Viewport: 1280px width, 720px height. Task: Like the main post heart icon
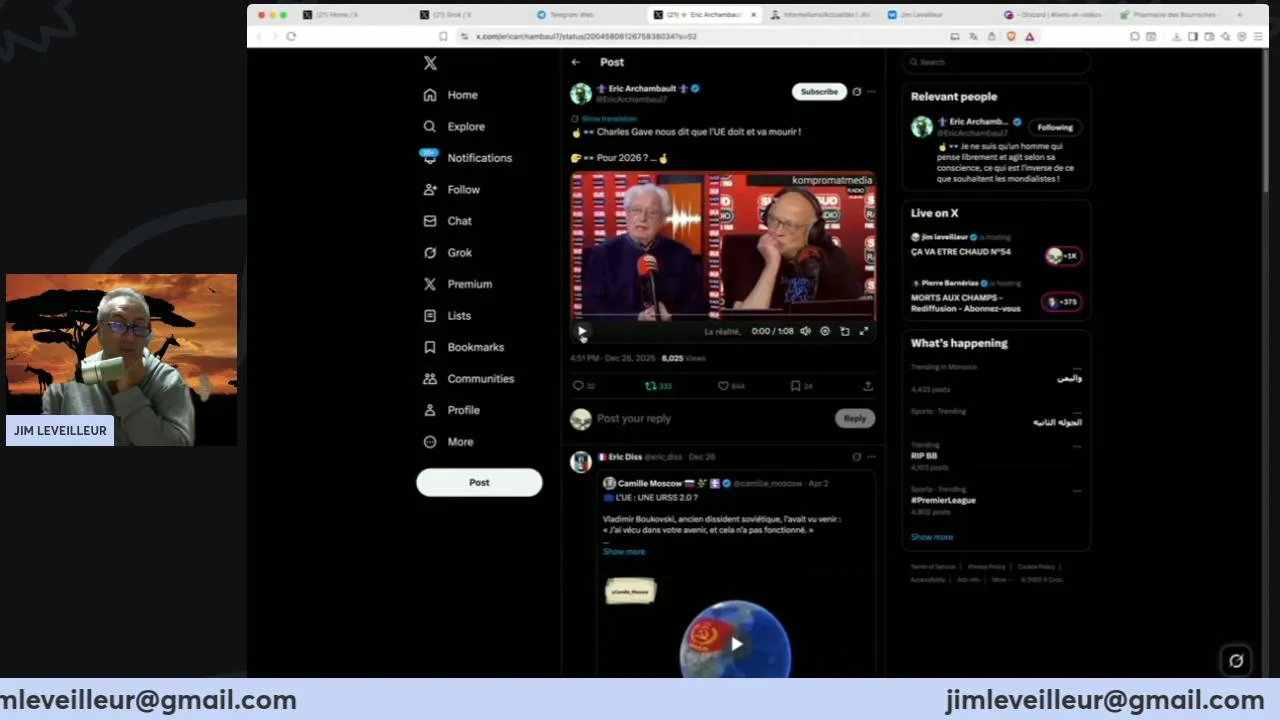[723, 386]
